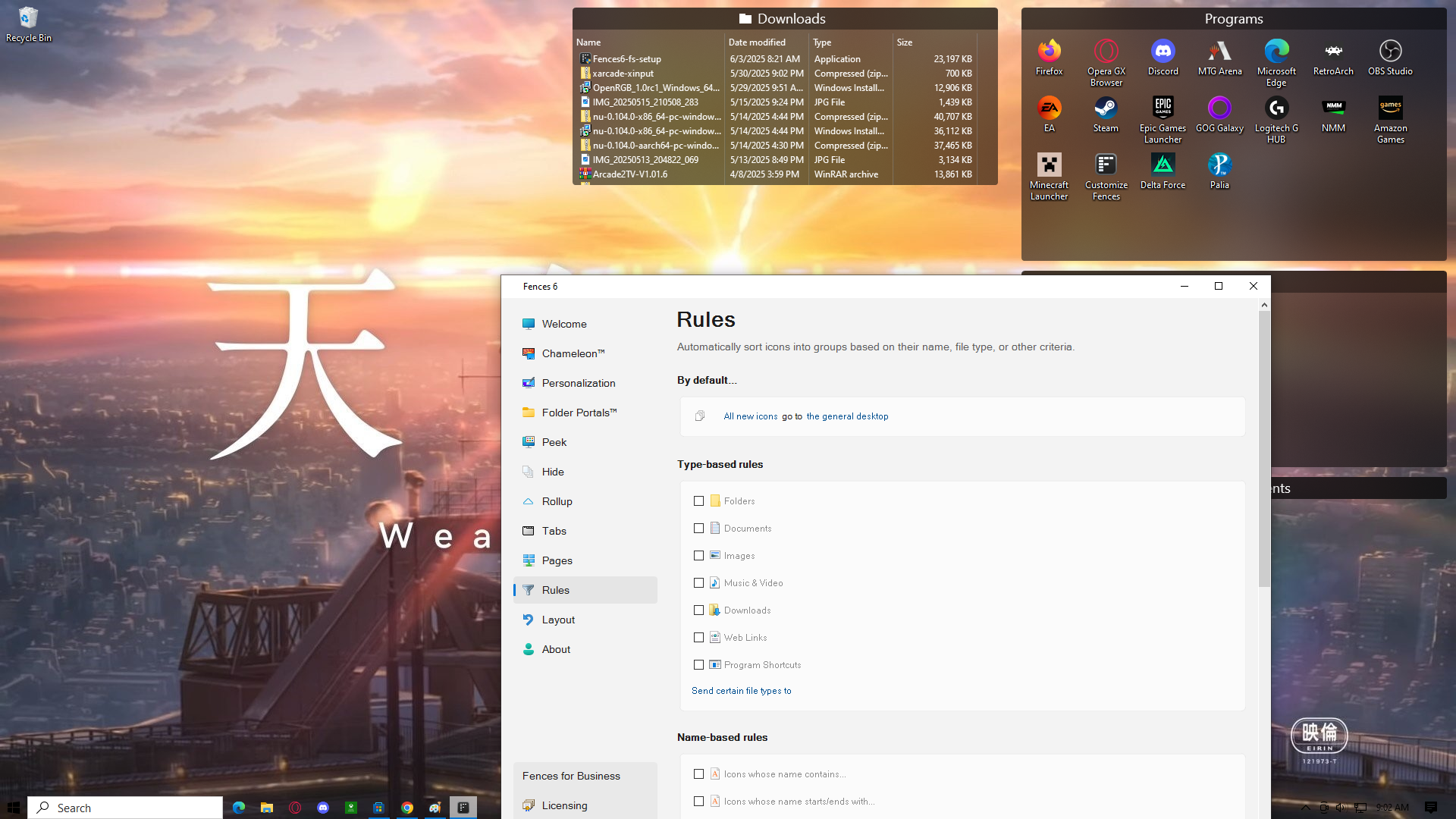Select Chameleon in the Fences sidebar
Image resolution: width=1456 pixels, height=819 pixels.
585,353
